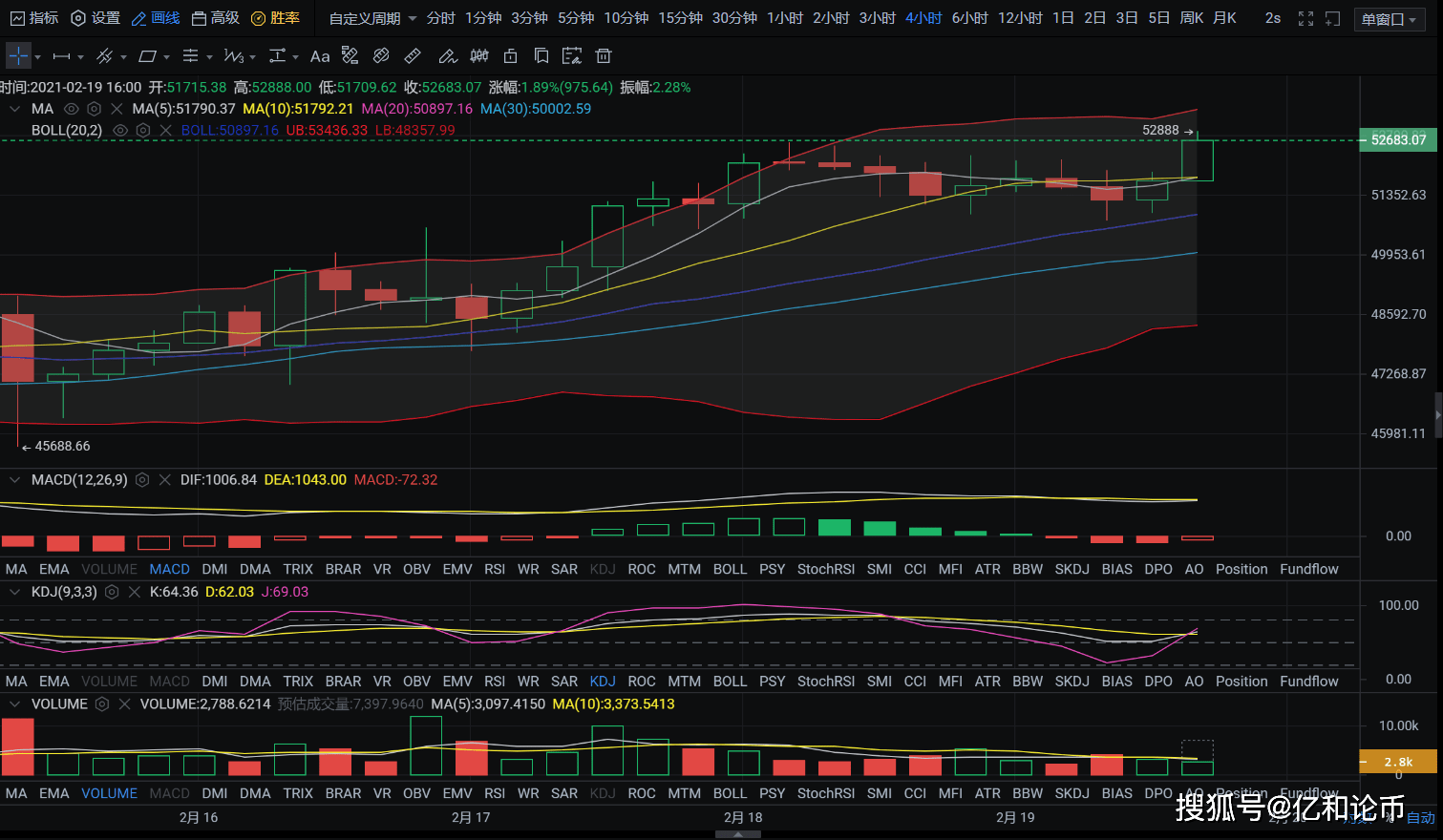Select the 周K weekly timeframe
1443x840 pixels.
coord(1191,18)
